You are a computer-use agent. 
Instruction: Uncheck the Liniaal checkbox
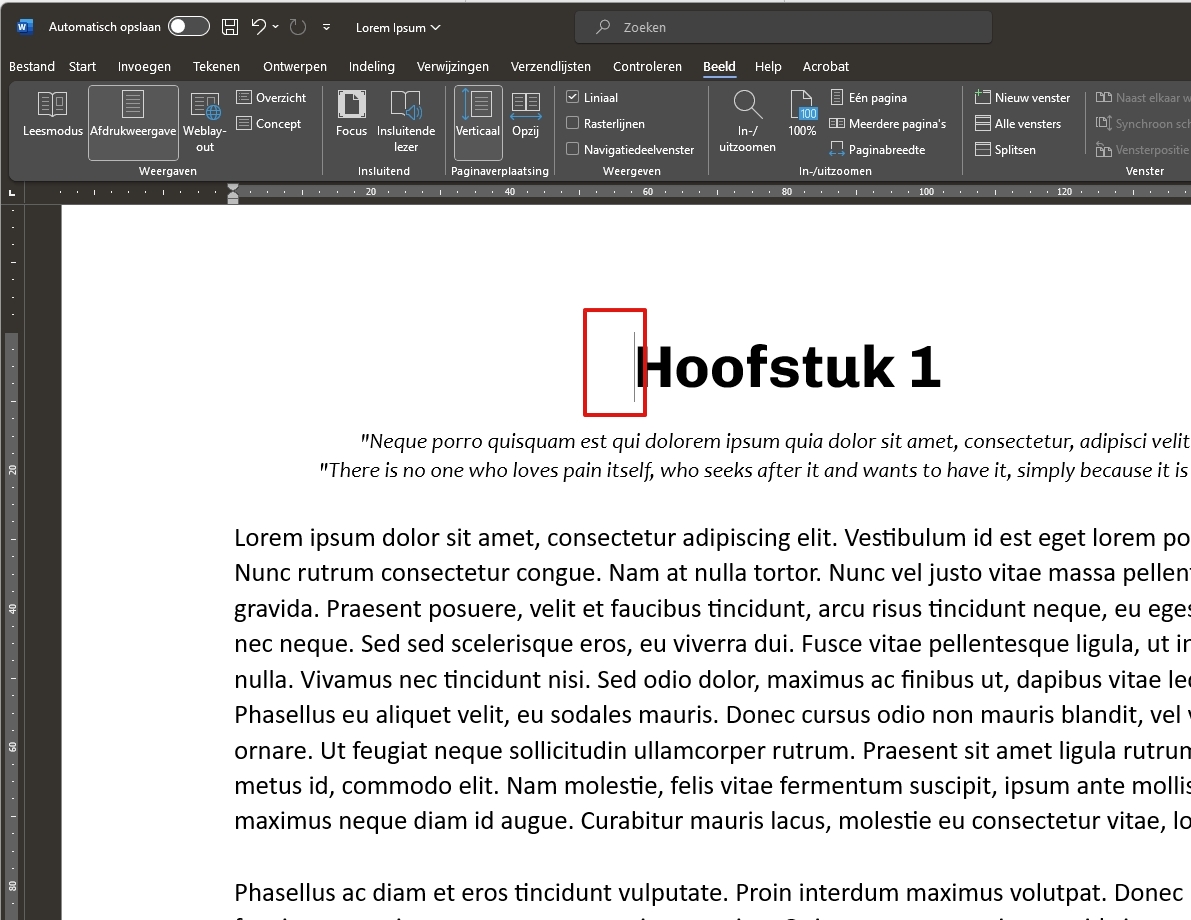pos(573,98)
